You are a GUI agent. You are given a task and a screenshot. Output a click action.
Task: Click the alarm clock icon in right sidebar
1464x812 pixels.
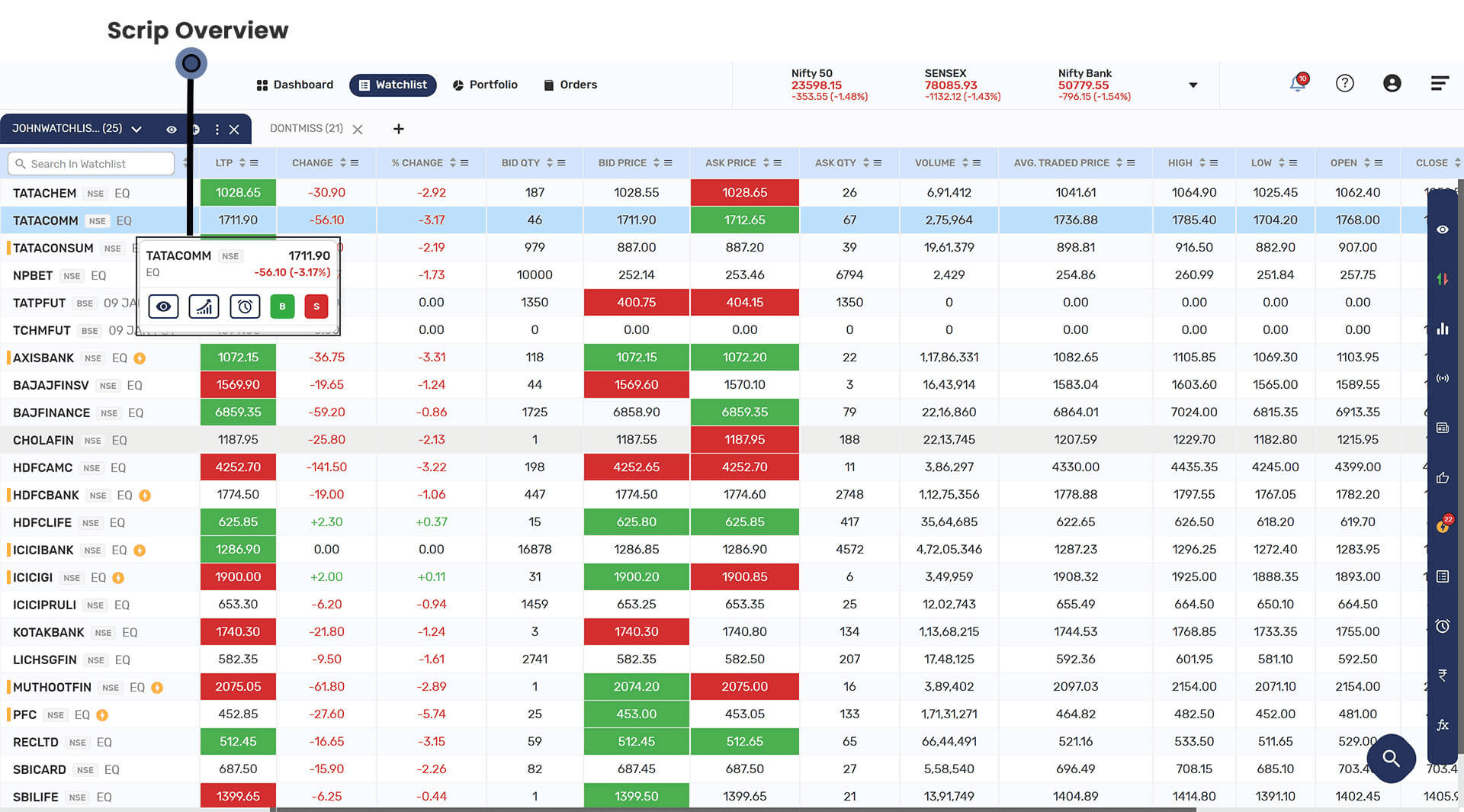pos(1443,626)
